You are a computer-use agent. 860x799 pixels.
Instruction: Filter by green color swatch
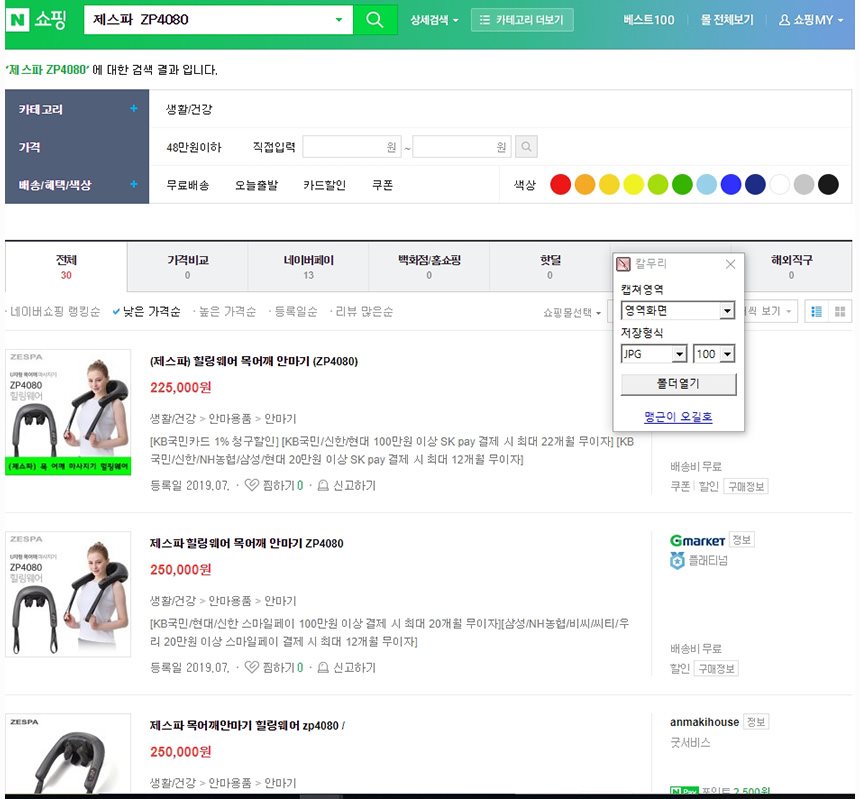point(682,185)
